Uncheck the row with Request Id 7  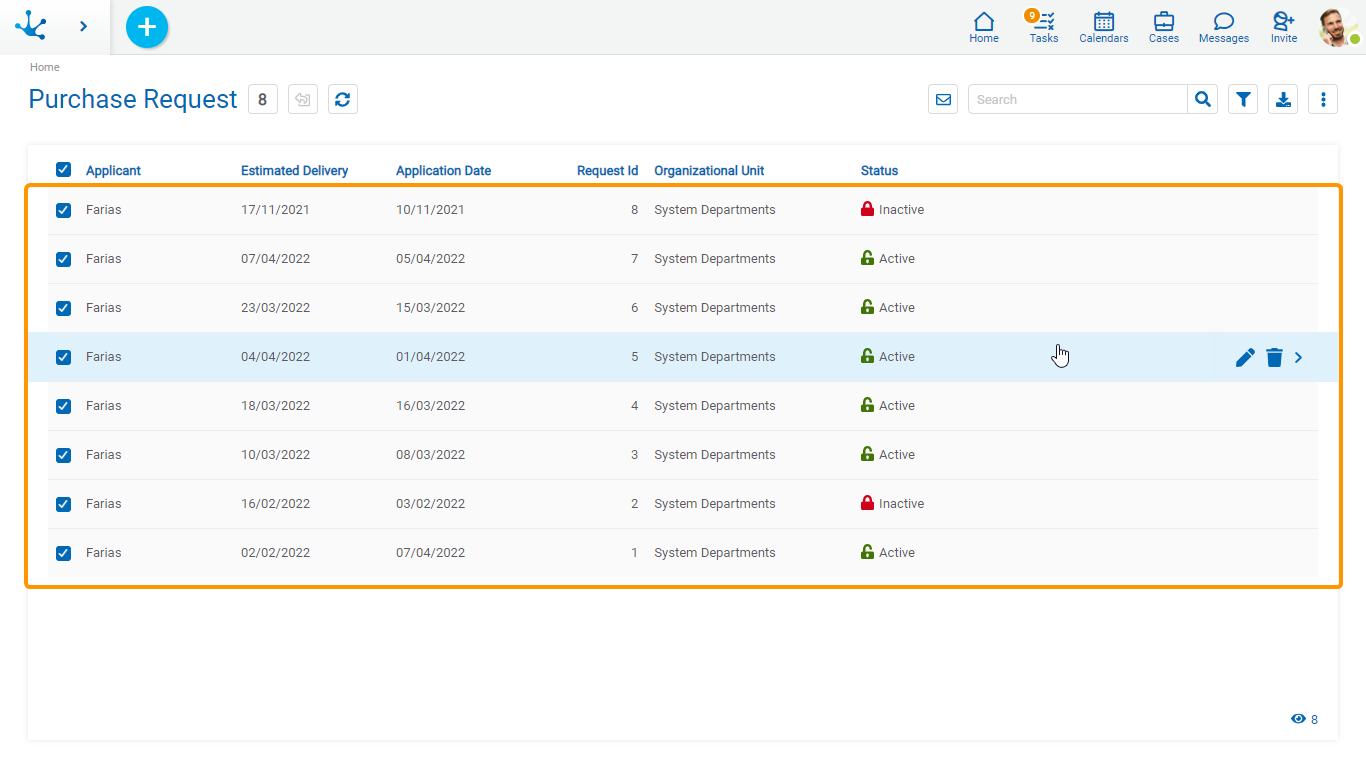click(x=63, y=259)
